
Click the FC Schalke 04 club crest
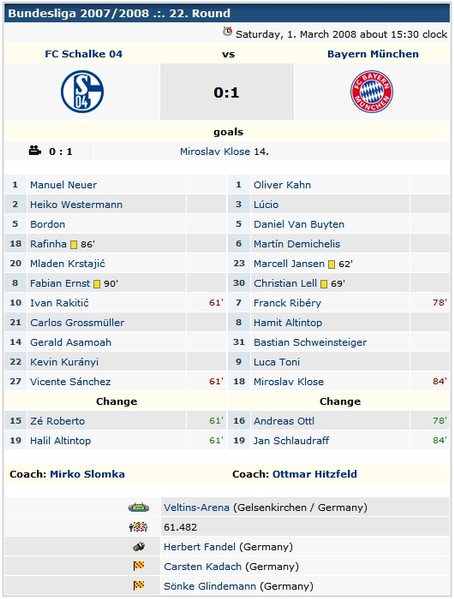(82, 92)
